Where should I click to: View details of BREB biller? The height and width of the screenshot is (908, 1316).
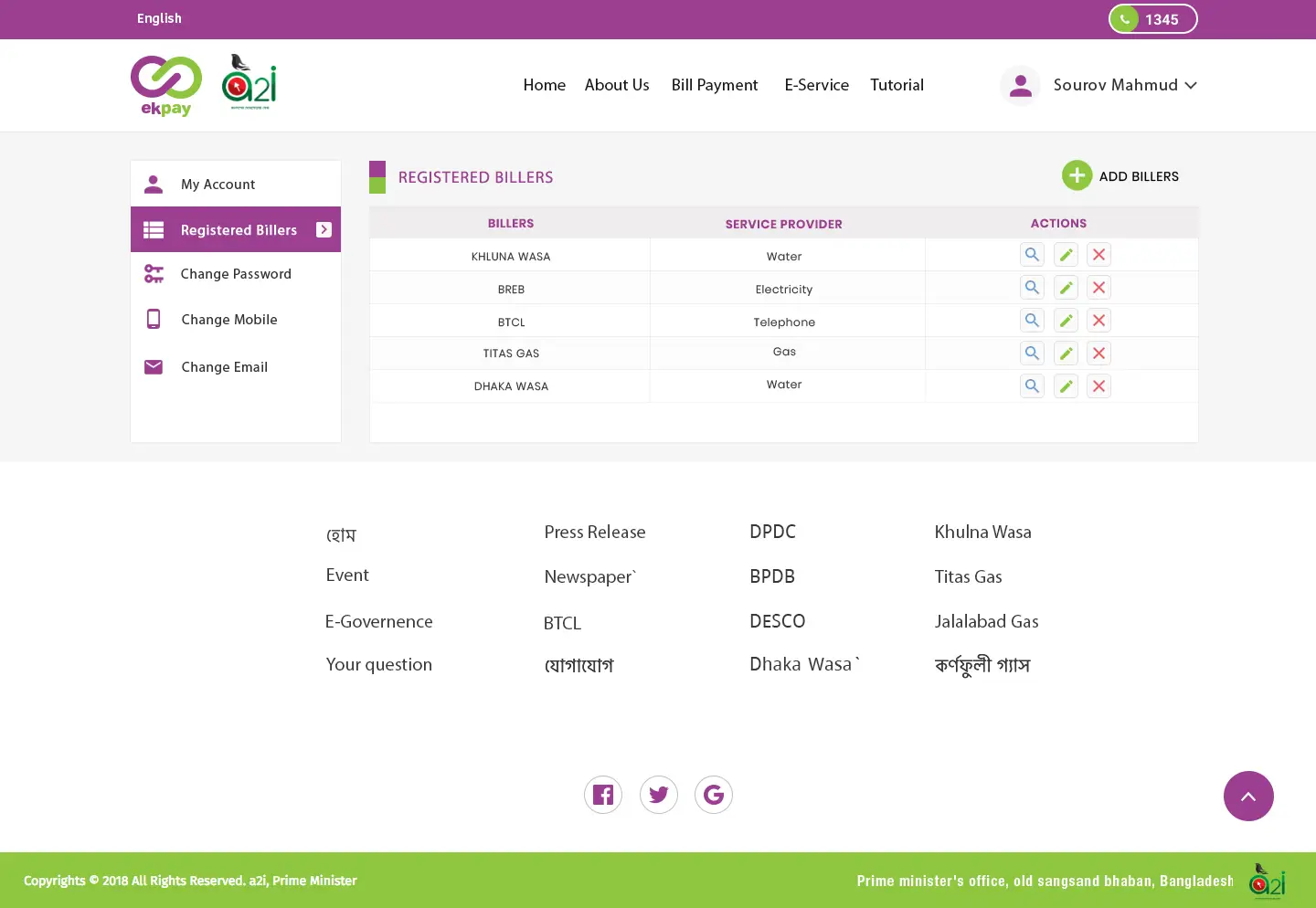click(x=1032, y=288)
